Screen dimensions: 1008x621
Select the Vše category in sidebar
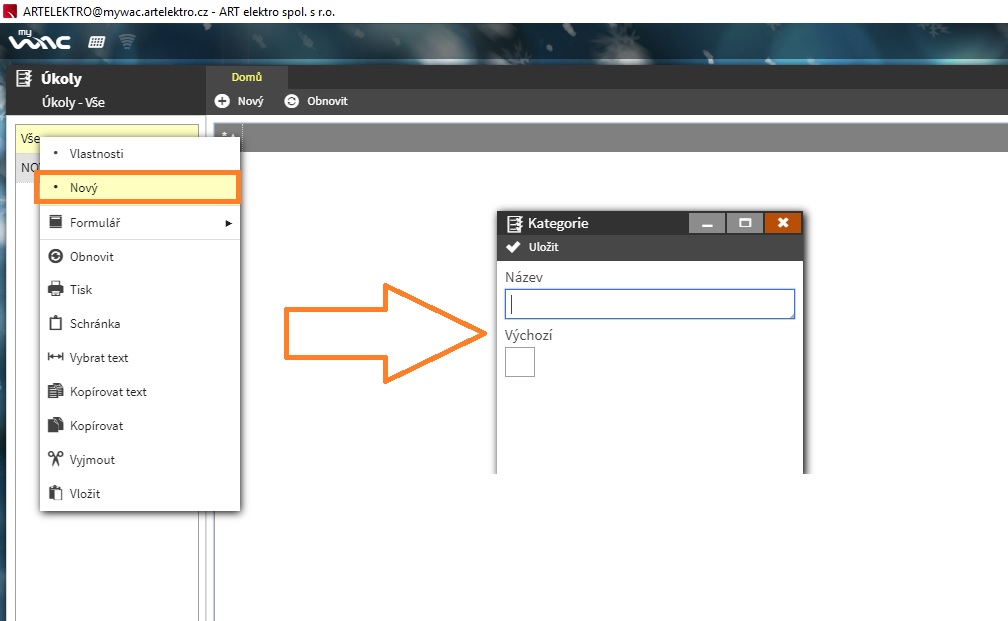[28, 138]
